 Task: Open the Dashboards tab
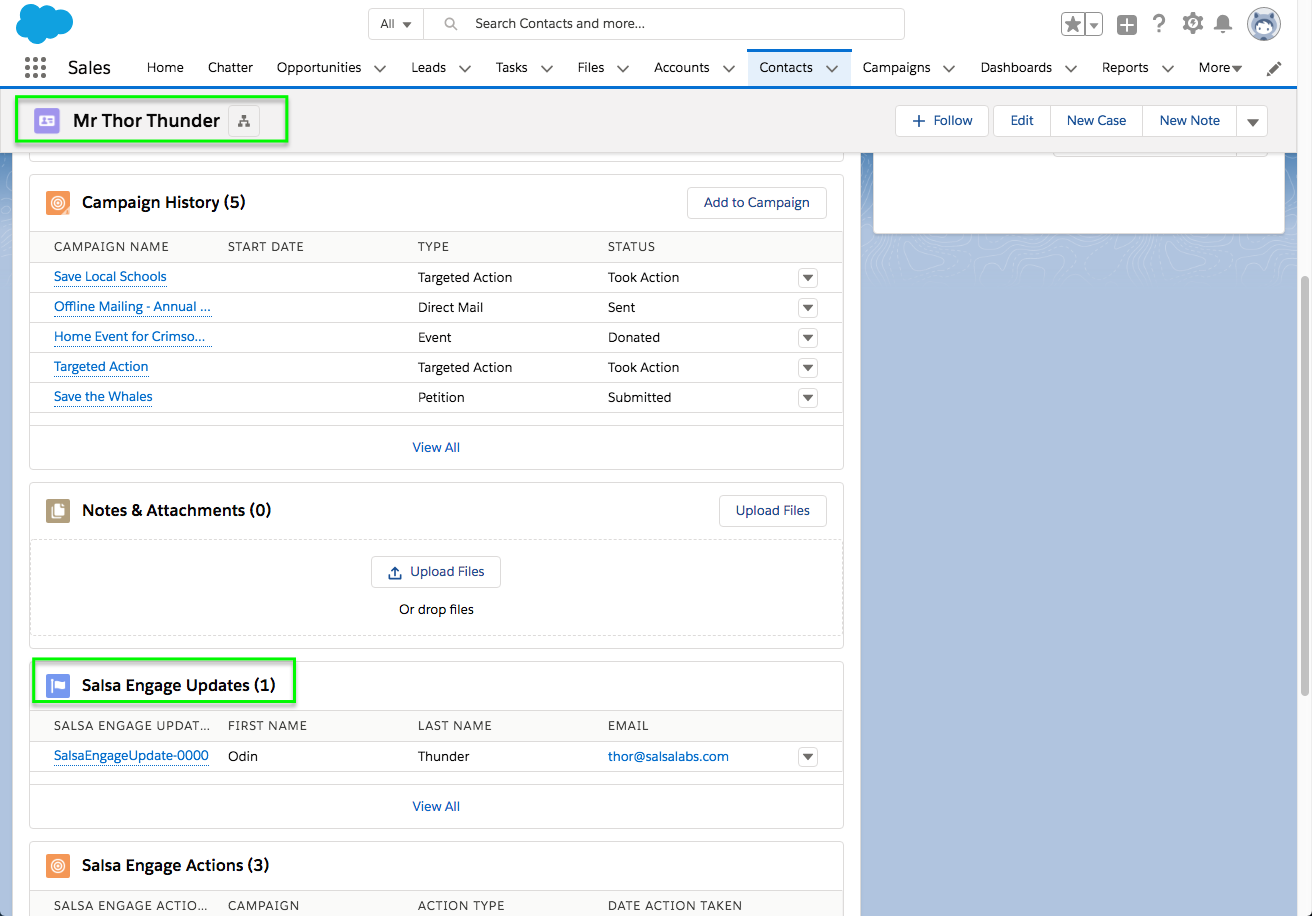pyautogui.click(x=1016, y=68)
